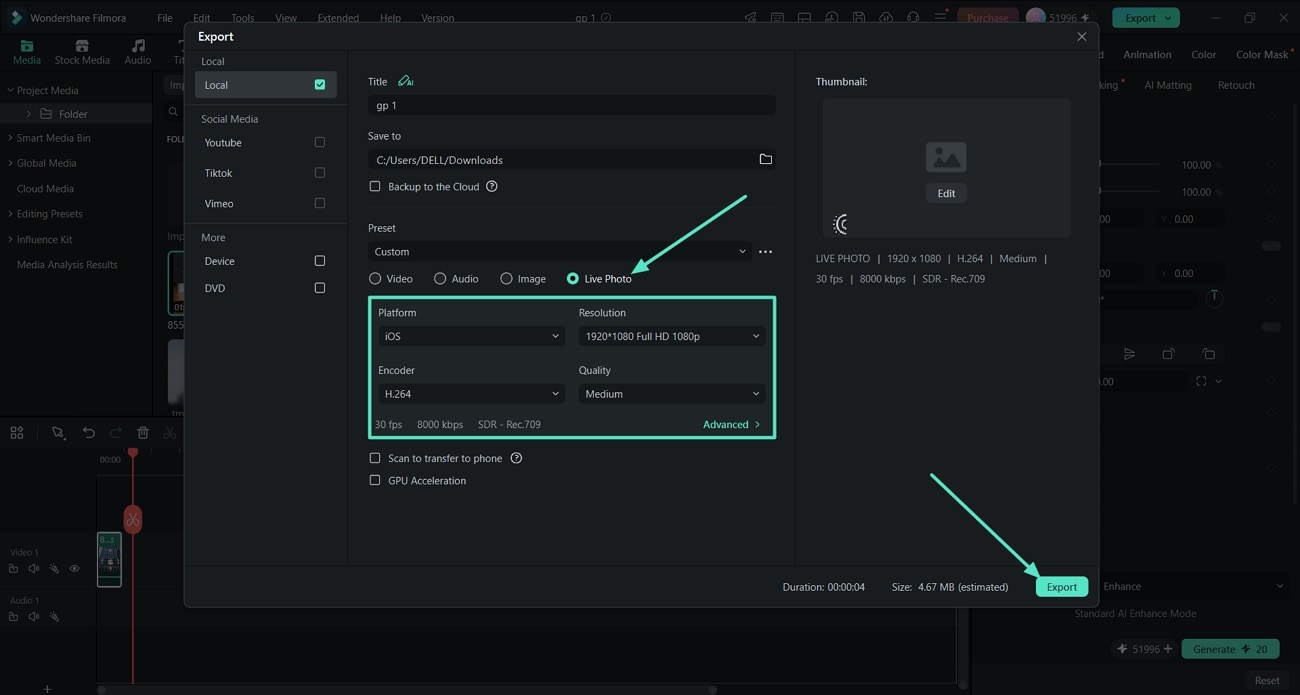Click the Backup to the Cloud help icon

pyautogui.click(x=491, y=186)
